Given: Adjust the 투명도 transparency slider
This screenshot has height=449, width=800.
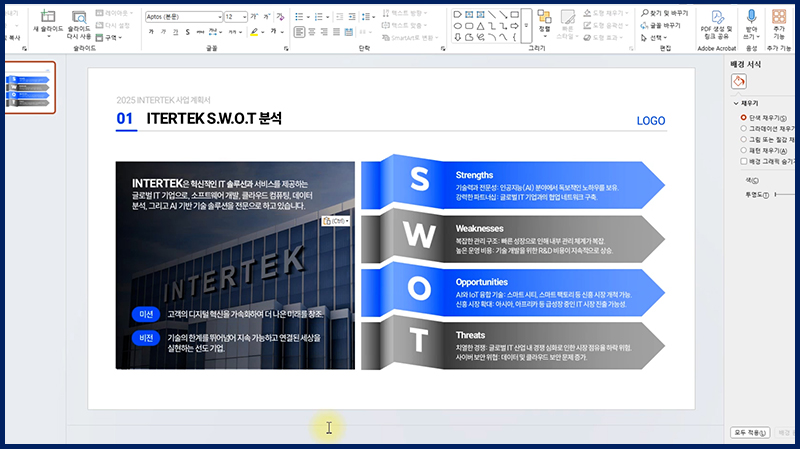Looking at the screenshot, I should click(x=785, y=194).
